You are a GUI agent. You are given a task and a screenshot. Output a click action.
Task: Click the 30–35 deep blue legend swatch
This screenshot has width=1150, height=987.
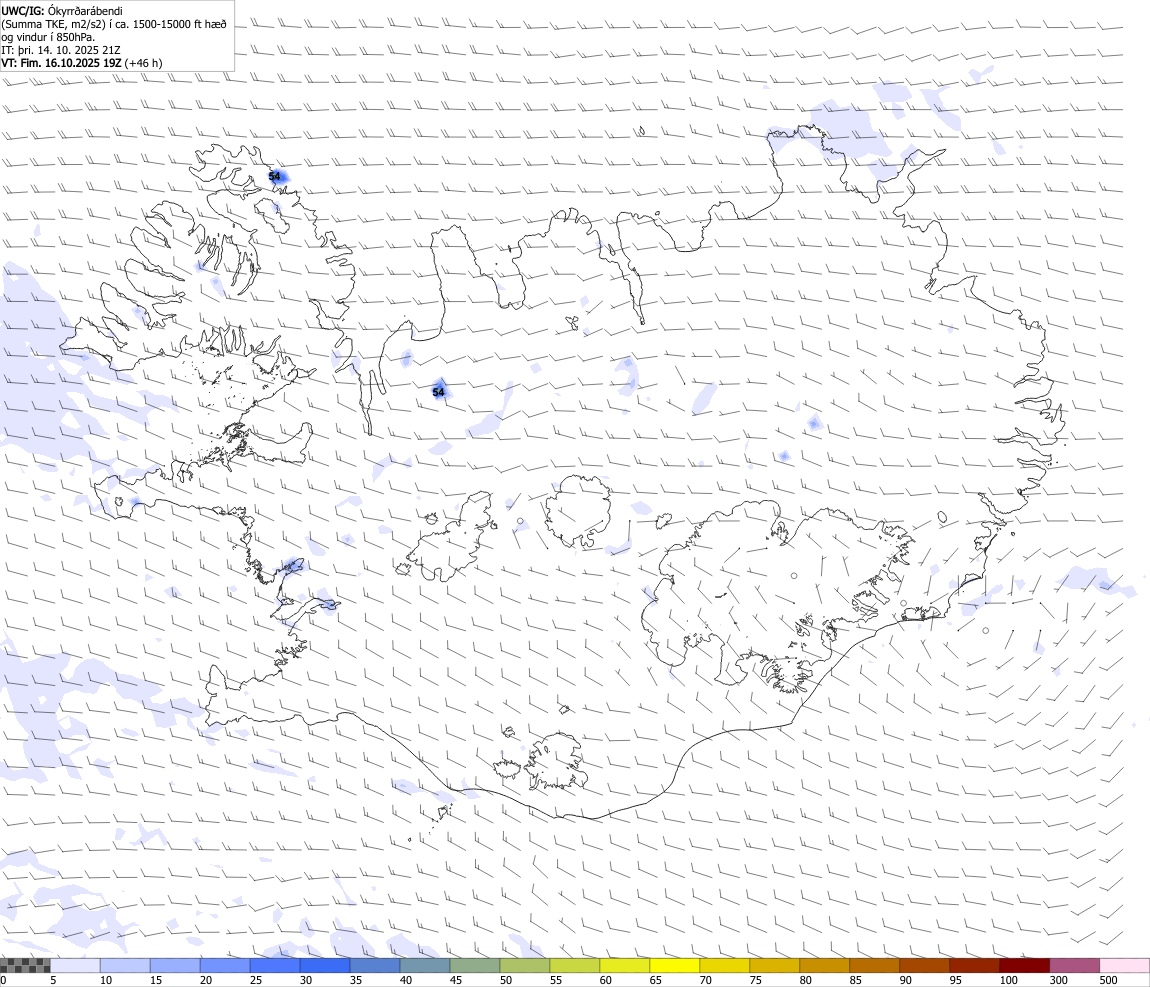click(325, 965)
